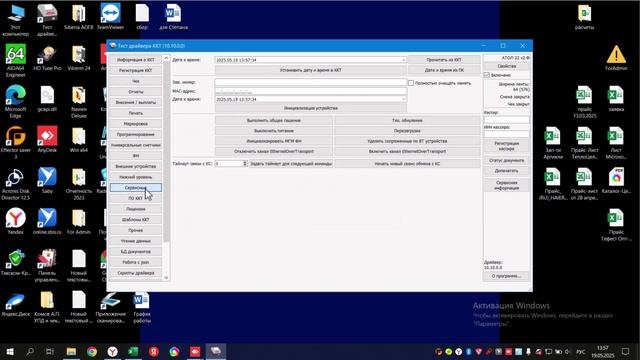
Task: Toggle the Включено checkbox
Action: (x=487, y=75)
